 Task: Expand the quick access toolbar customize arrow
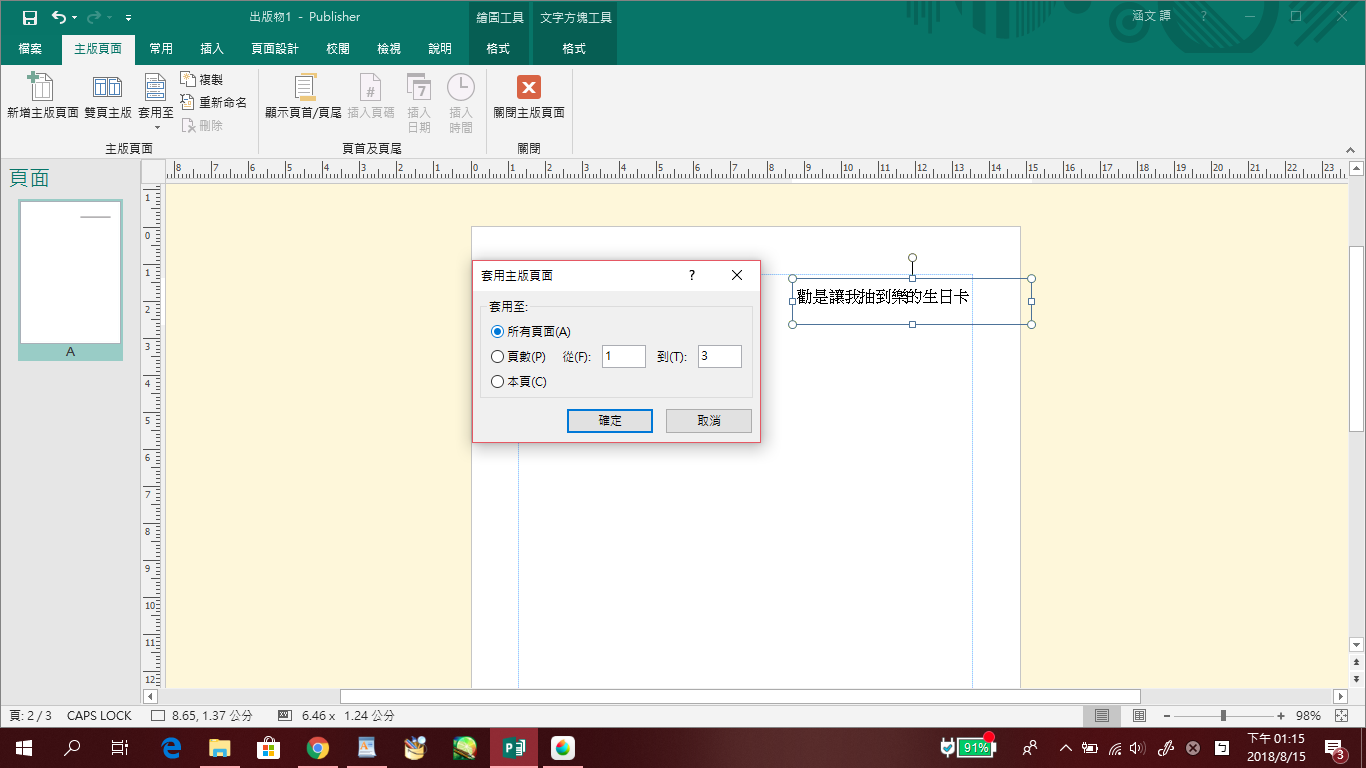click(128, 18)
